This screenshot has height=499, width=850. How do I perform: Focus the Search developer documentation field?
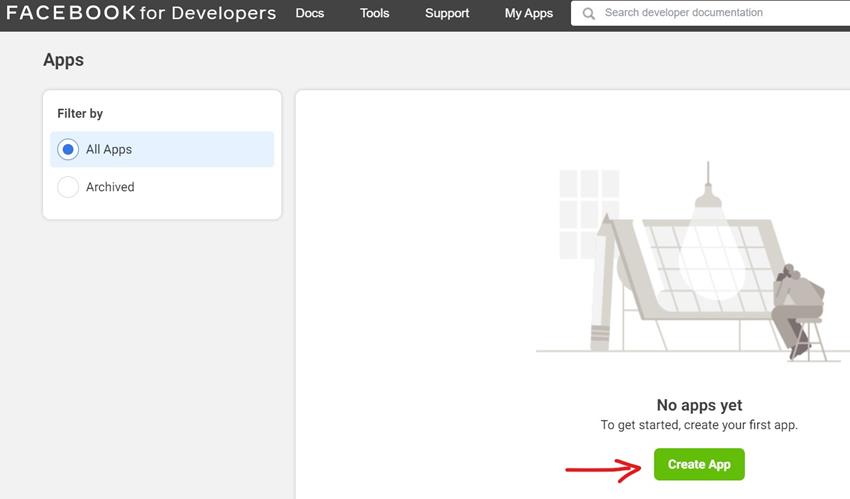pos(710,13)
